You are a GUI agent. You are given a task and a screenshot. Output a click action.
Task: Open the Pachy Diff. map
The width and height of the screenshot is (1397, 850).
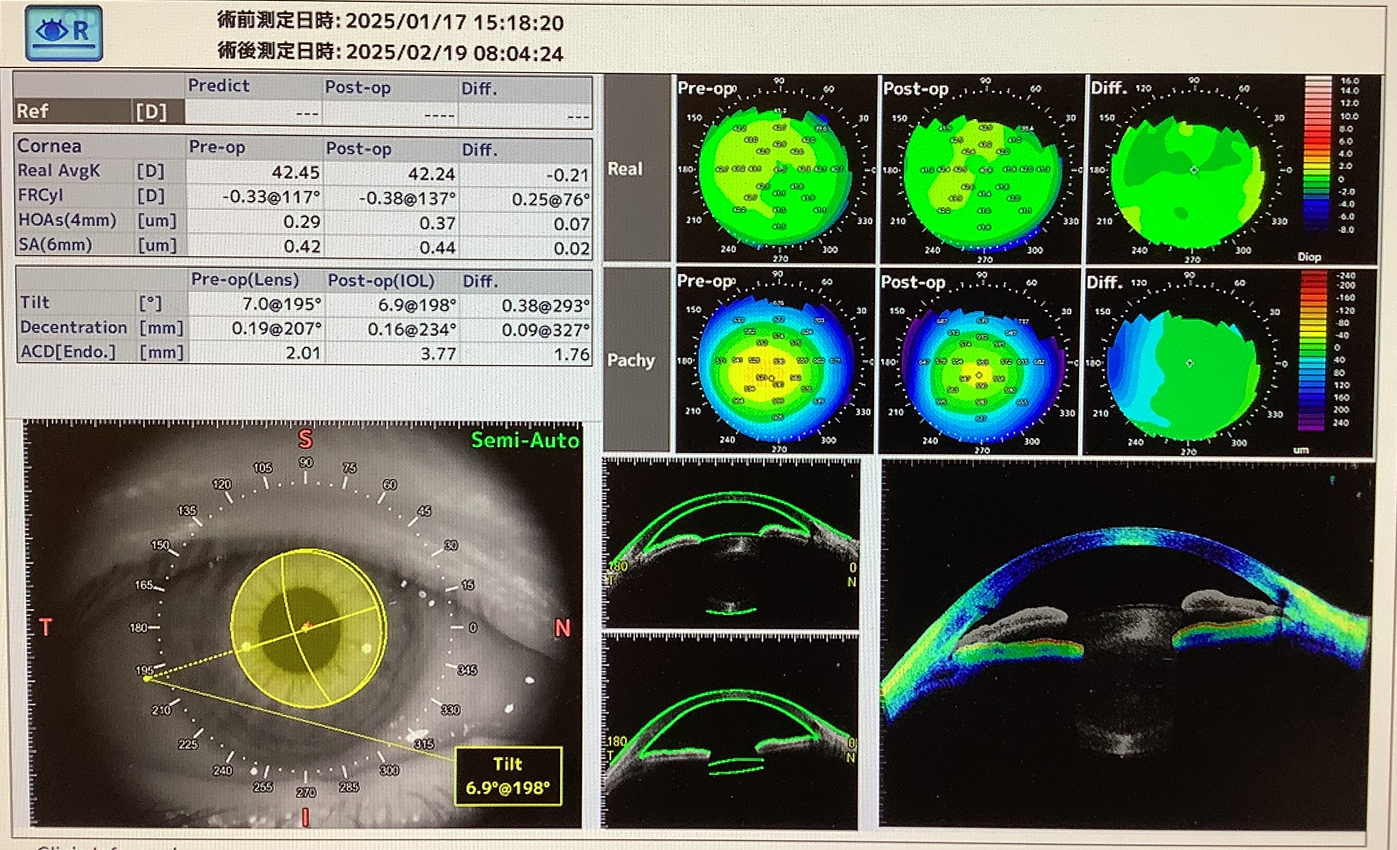tap(1188, 362)
